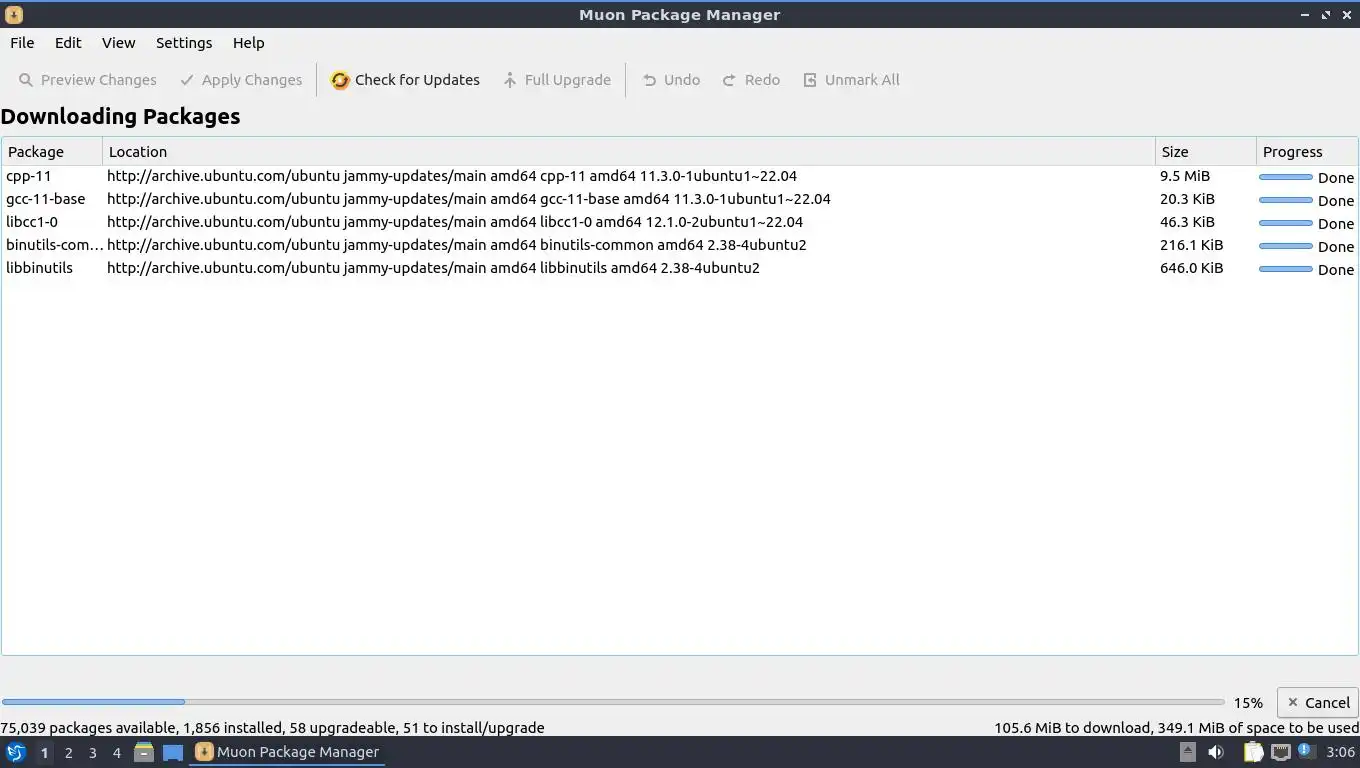The image size is (1360, 768).
Task: Click the 46.3 KiB size cell
Action: click(x=1187, y=222)
